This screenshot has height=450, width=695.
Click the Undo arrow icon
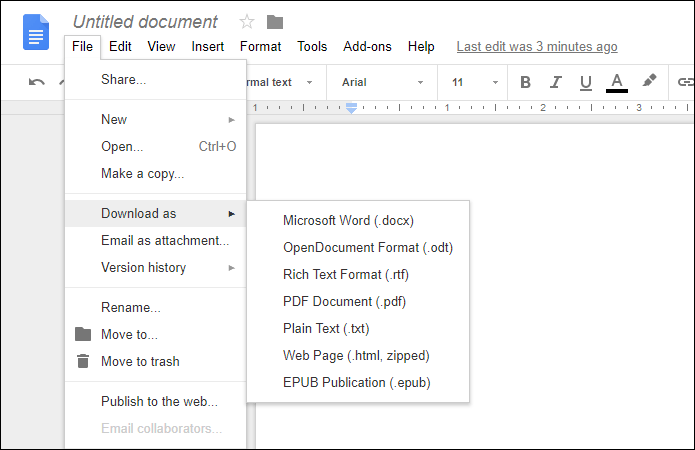point(37,82)
